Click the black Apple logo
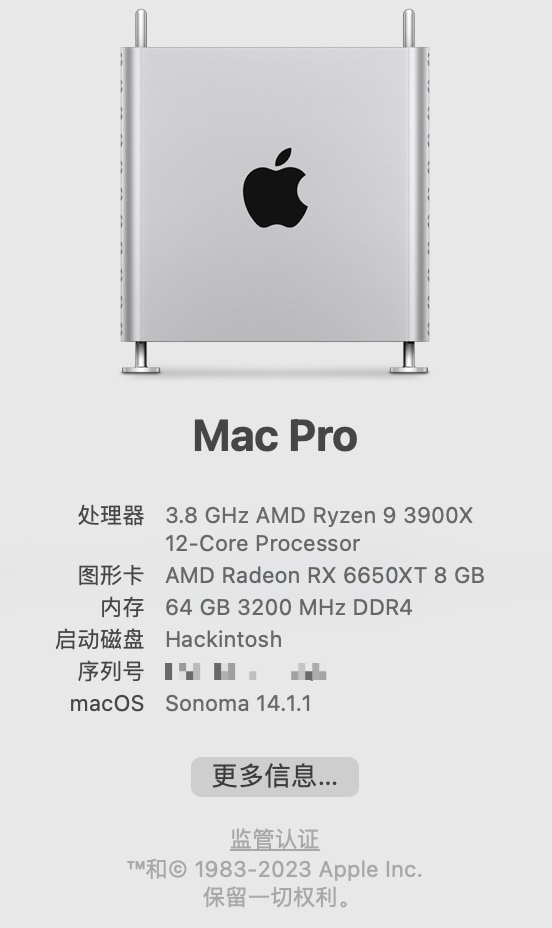The image size is (552, 928). coord(275,188)
